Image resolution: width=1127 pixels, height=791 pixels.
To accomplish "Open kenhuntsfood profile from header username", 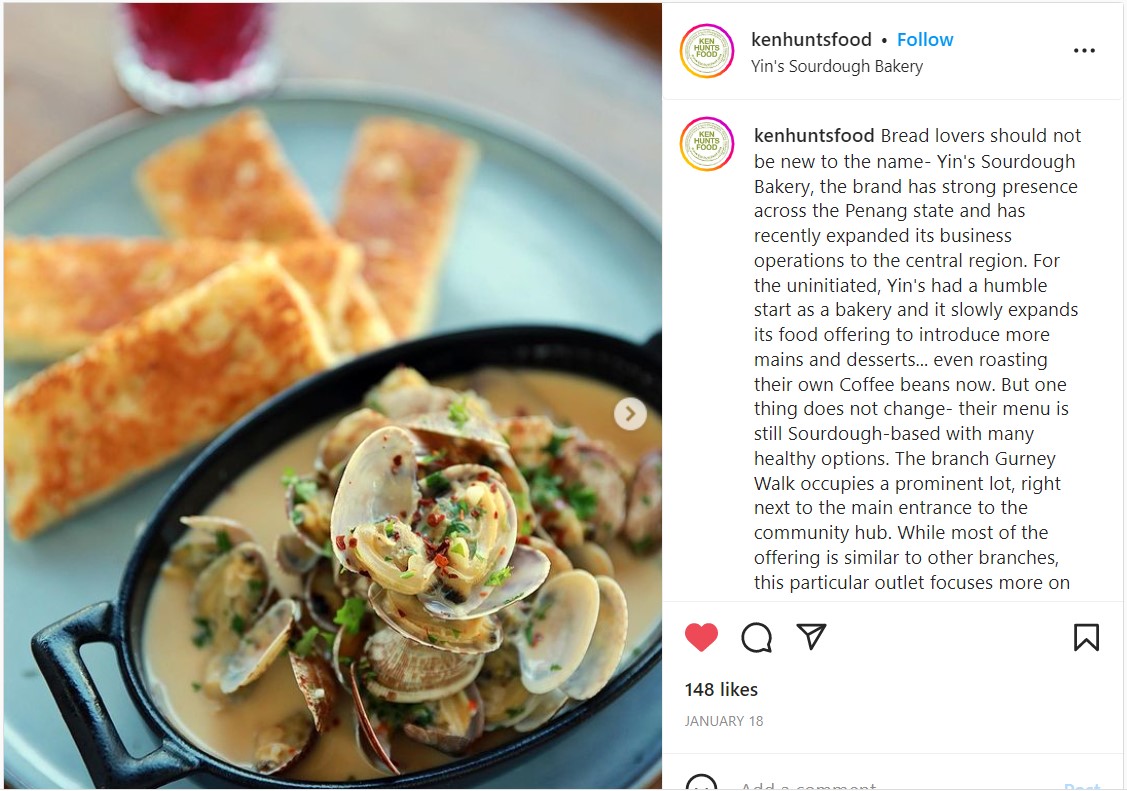I will (x=811, y=40).
